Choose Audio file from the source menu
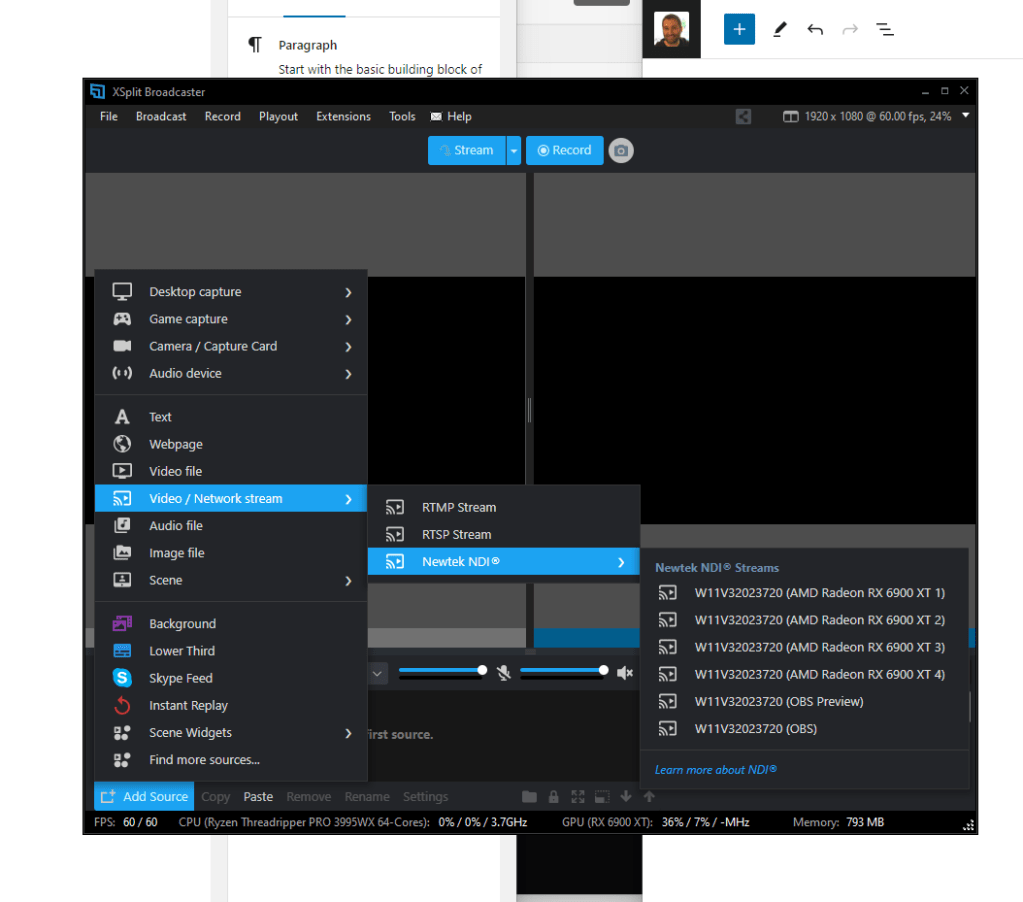1023x902 pixels. pos(231,526)
